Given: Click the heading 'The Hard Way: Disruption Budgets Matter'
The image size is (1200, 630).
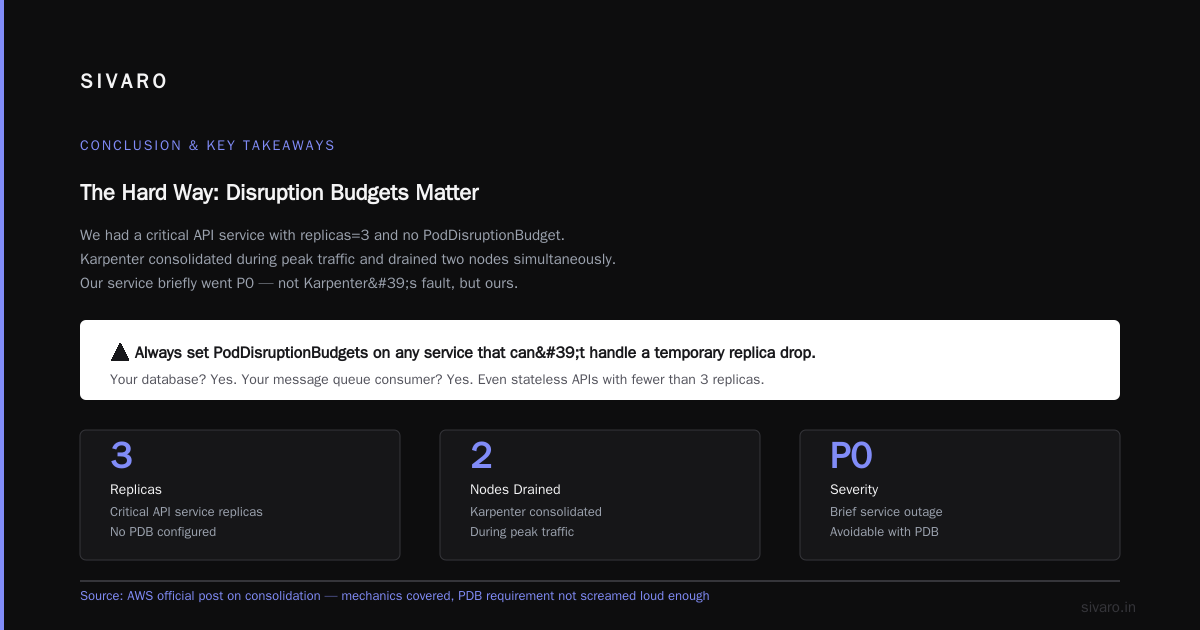Looking at the screenshot, I should pyautogui.click(x=280, y=193).
